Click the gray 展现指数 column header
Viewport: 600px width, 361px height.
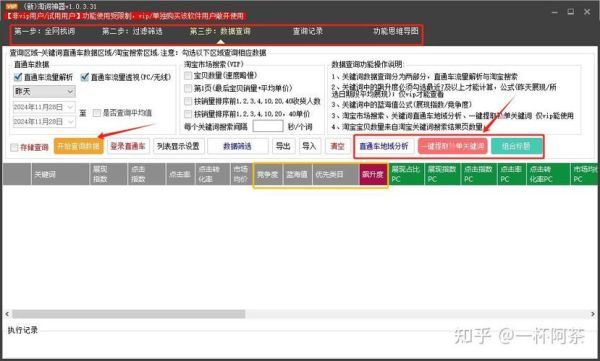coord(109,174)
